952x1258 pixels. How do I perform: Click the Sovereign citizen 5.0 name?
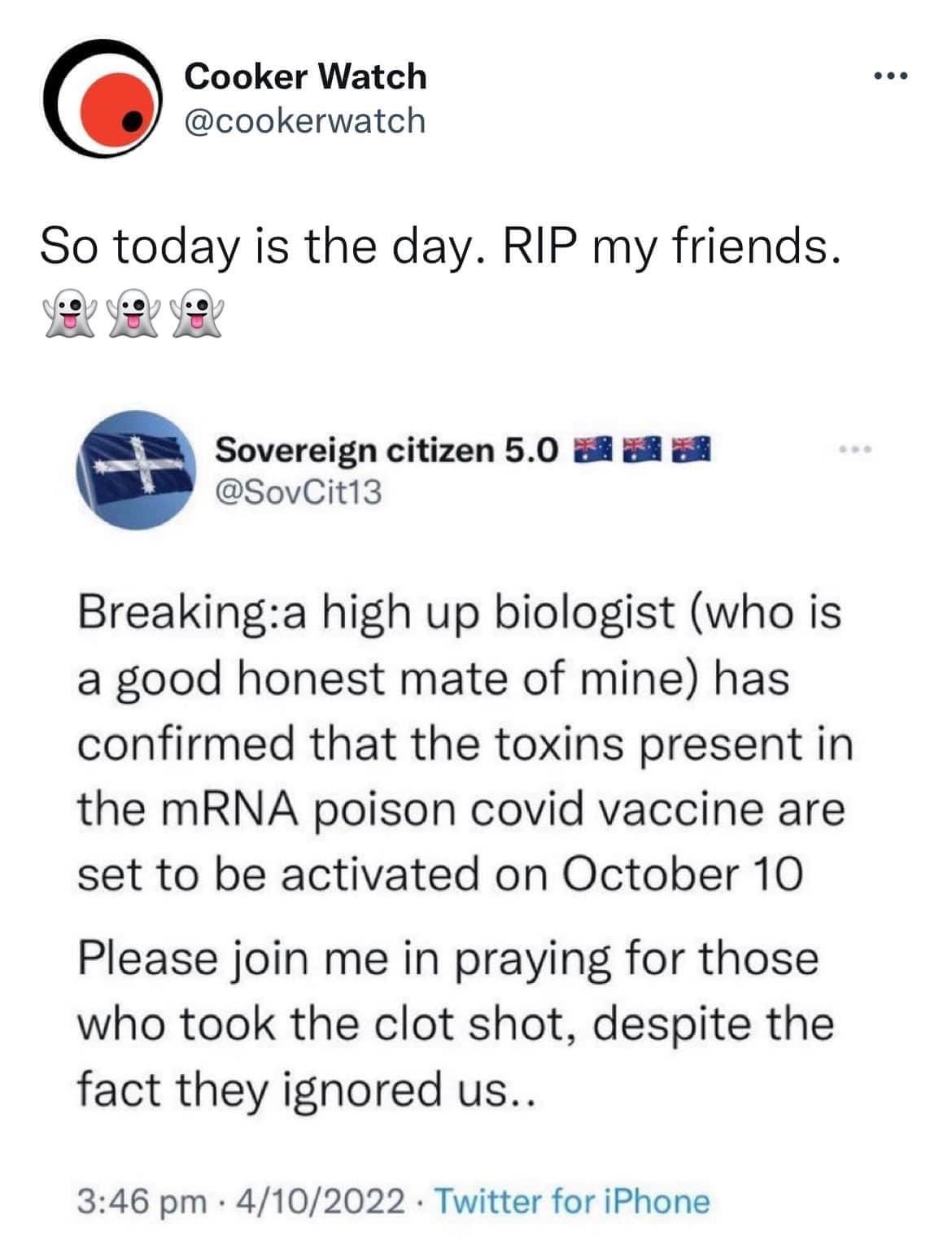pyautogui.click(x=388, y=448)
